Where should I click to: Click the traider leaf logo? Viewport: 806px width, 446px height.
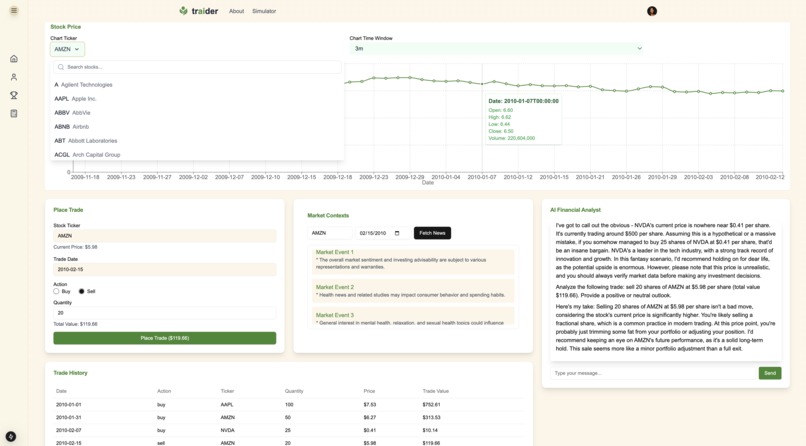184,10
